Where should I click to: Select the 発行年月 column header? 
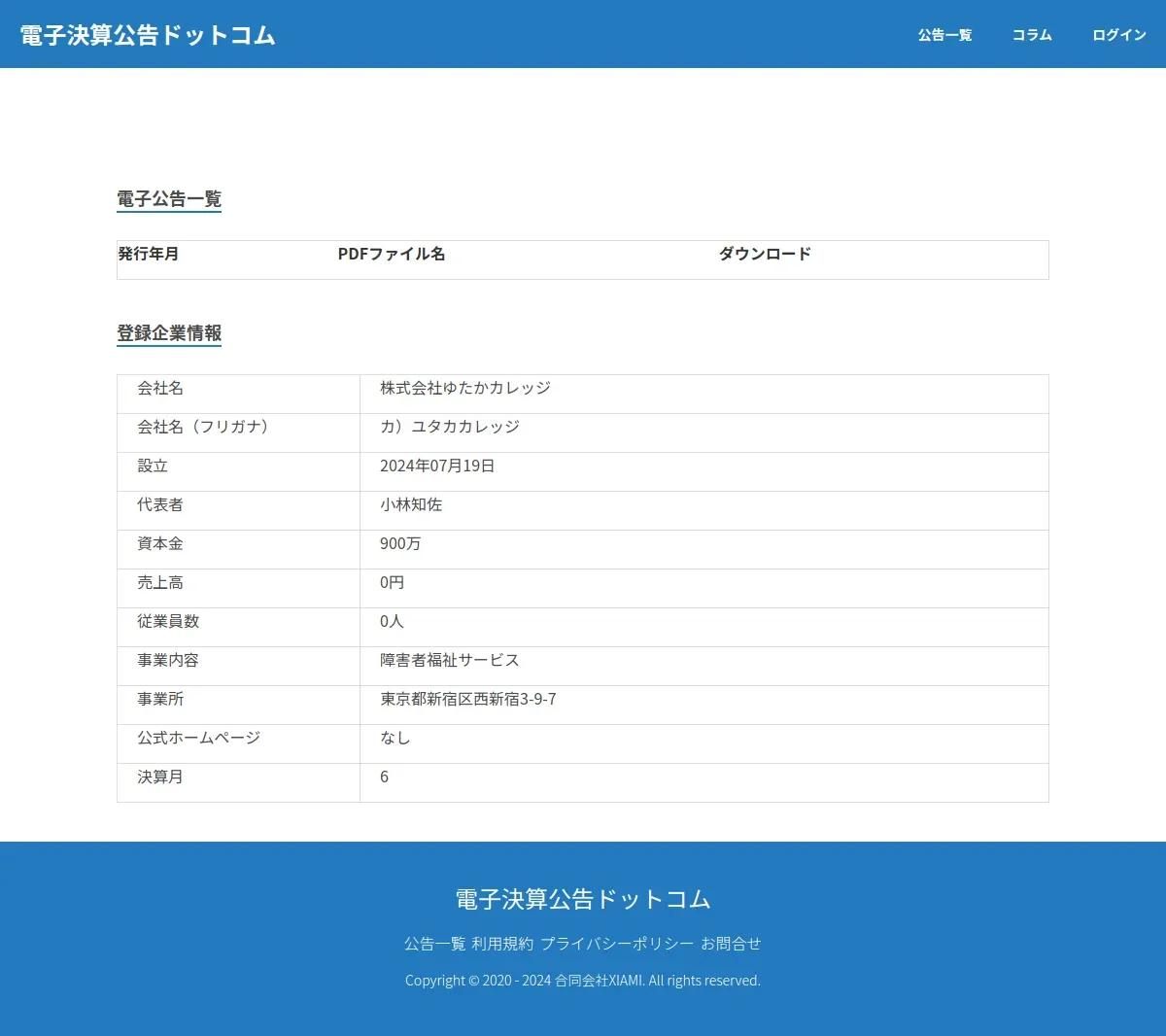pyautogui.click(x=149, y=254)
